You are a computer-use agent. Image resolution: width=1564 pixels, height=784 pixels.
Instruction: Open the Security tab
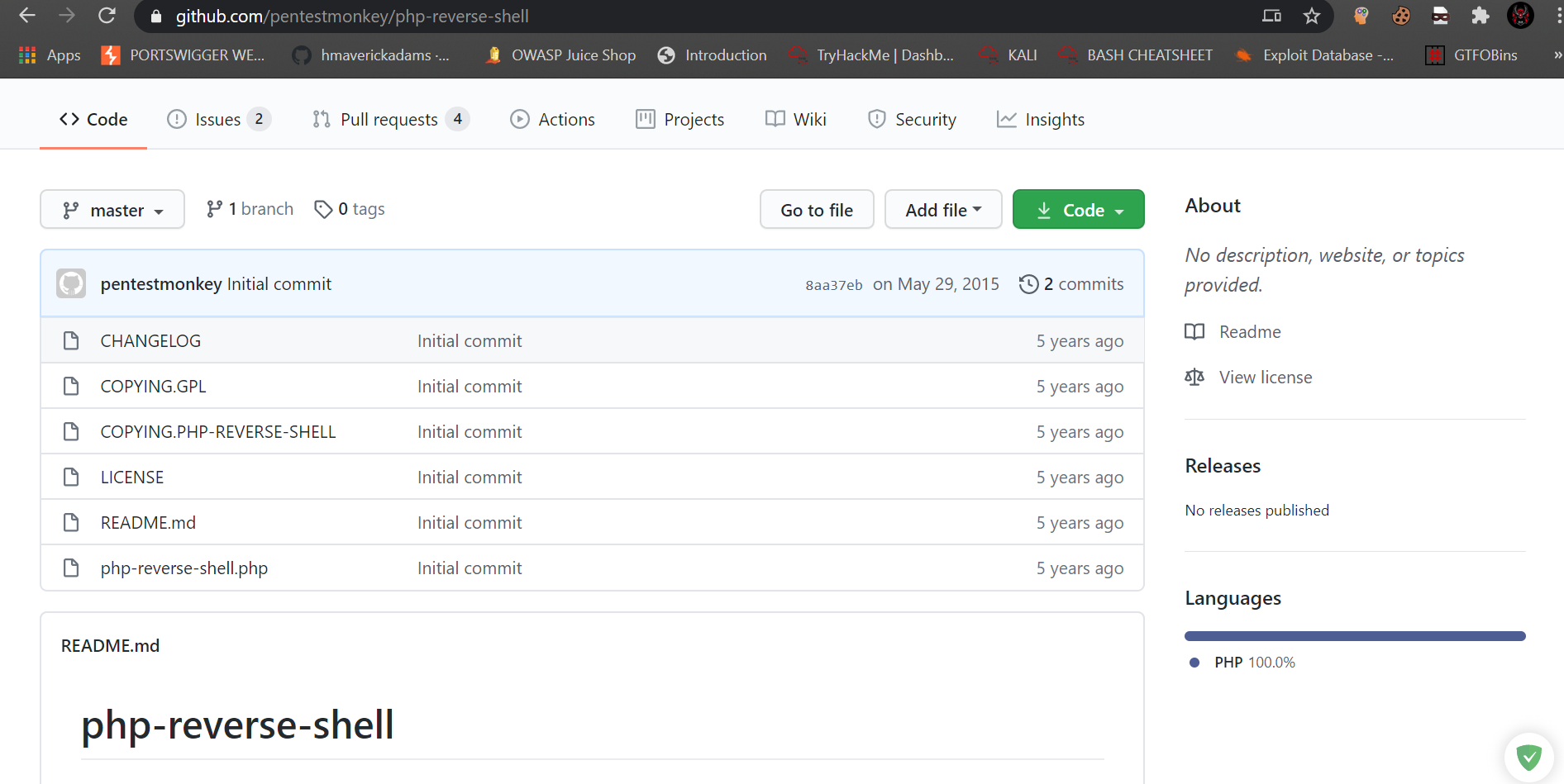point(912,120)
